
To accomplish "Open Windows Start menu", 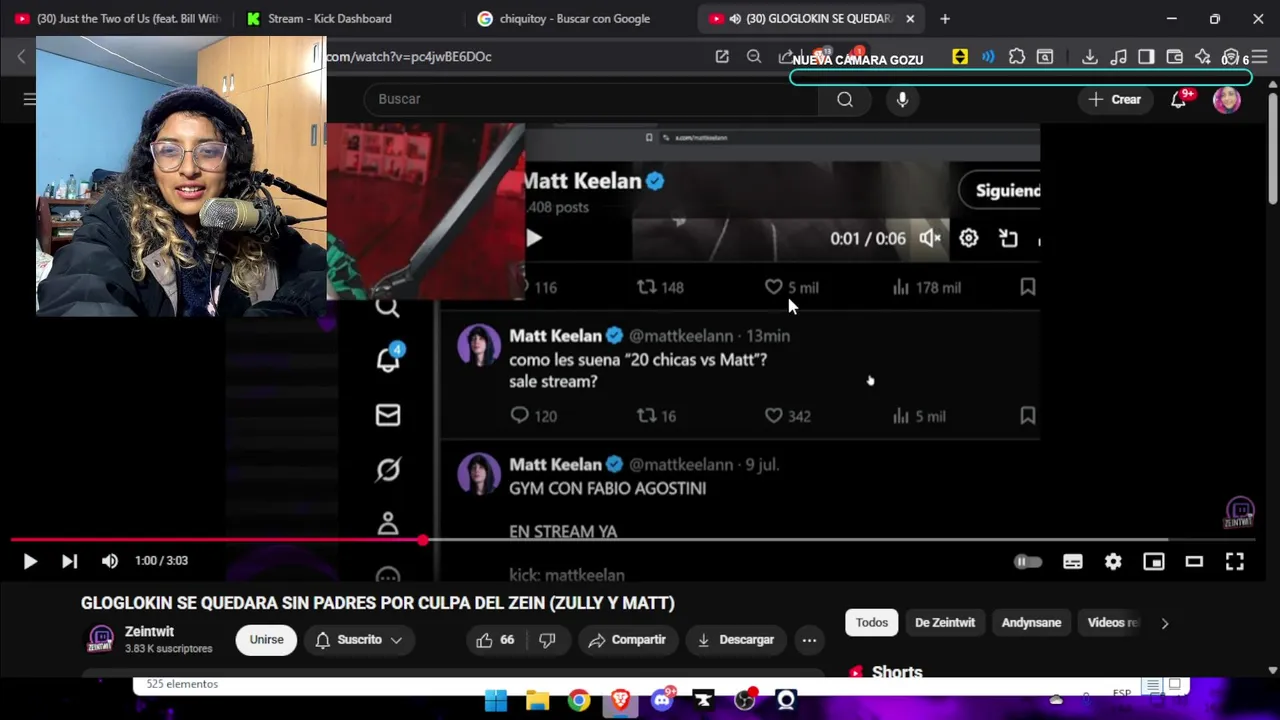I will (496, 701).
